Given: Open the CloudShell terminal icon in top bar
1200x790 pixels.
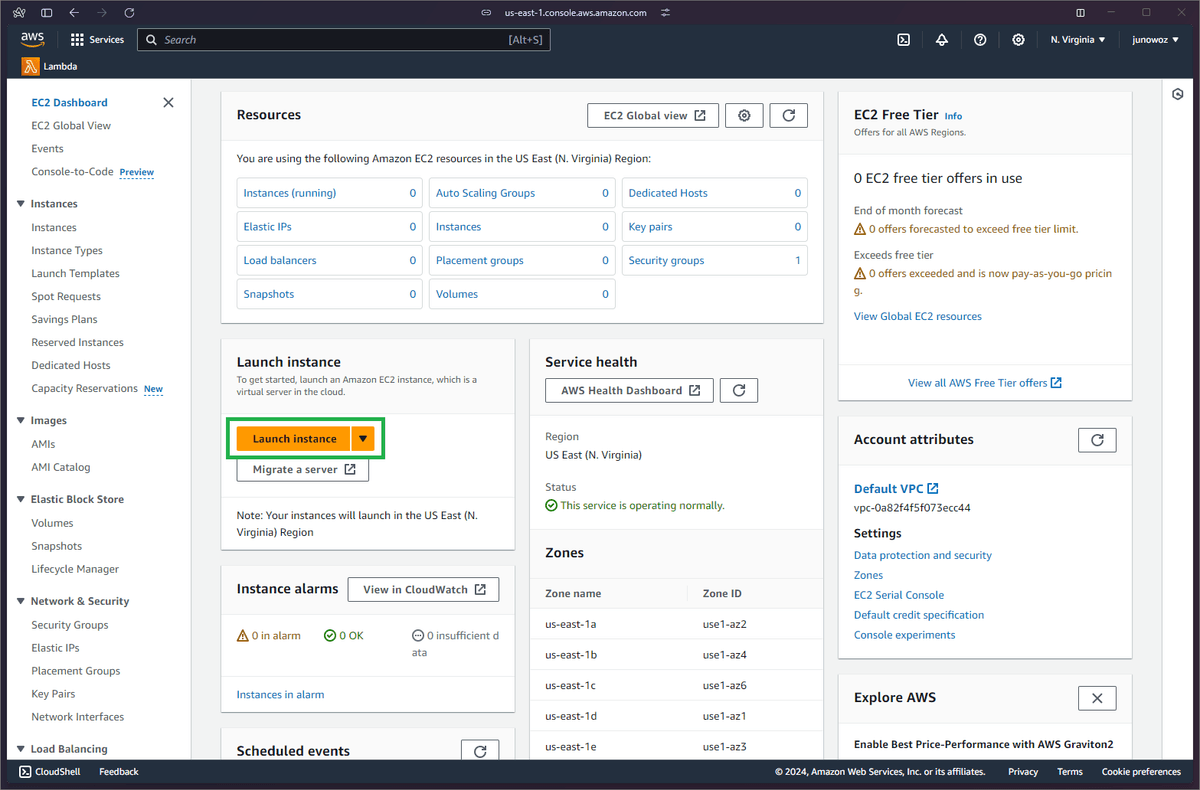Looking at the screenshot, I should click(x=903, y=39).
